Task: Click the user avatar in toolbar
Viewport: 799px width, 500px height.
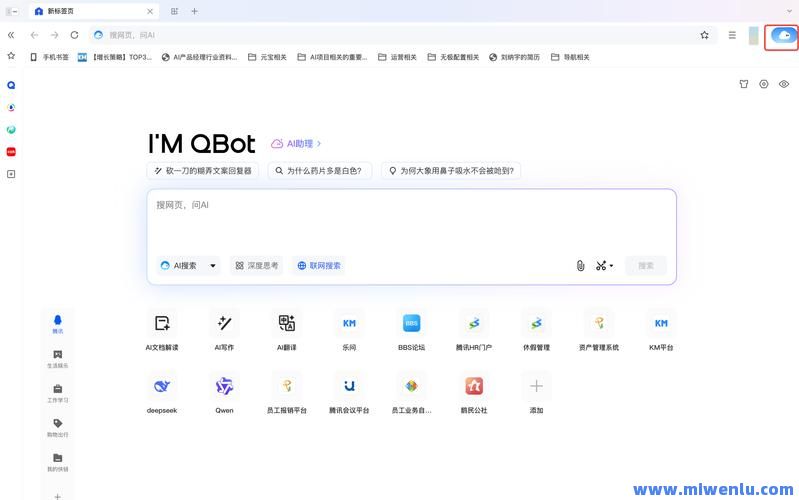Action: pyautogui.click(x=754, y=36)
